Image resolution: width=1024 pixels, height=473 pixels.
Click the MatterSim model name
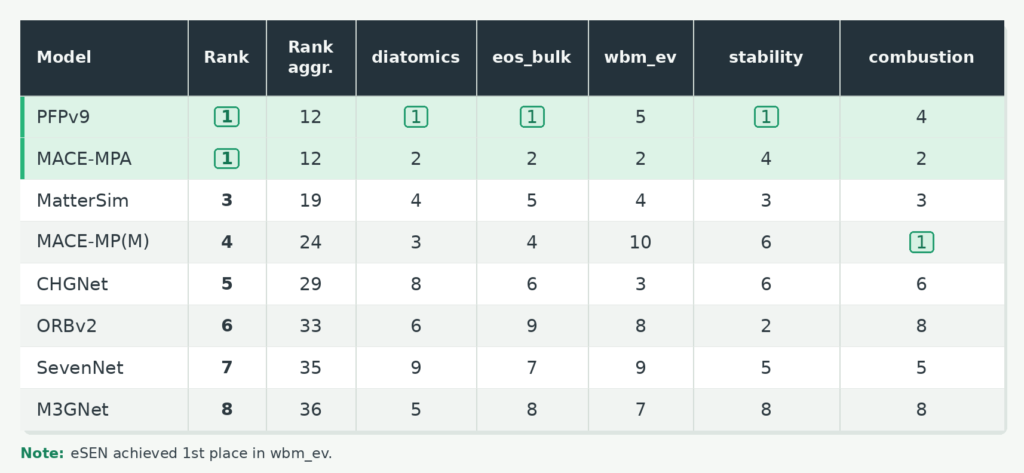(83, 201)
